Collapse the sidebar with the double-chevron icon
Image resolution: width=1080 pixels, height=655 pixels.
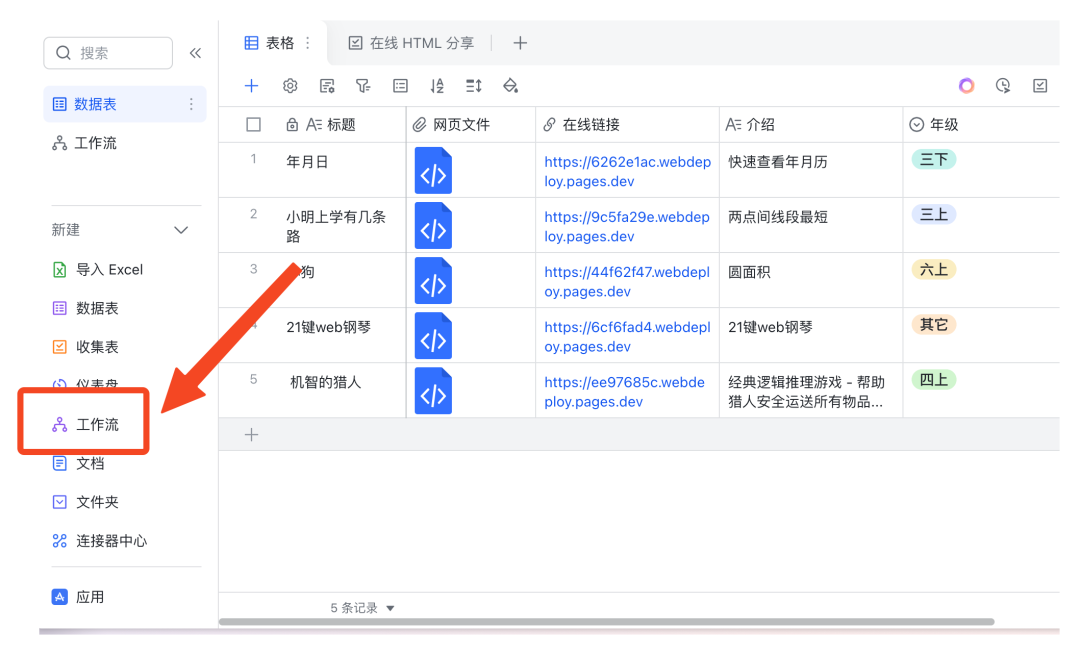point(195,53)
